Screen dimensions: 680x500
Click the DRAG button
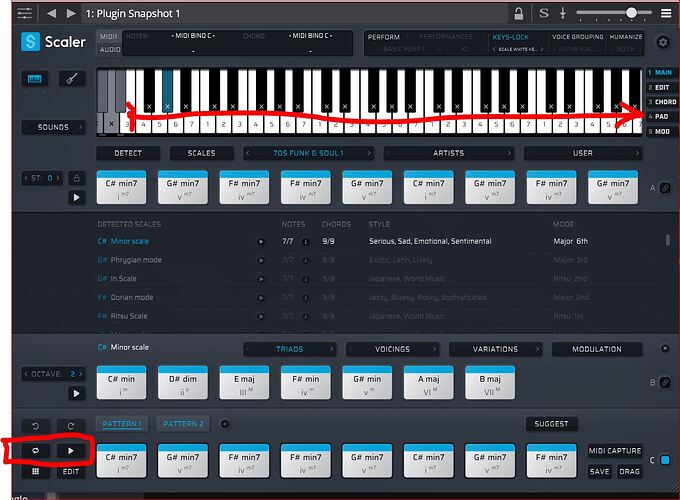[x=629, y=471]
